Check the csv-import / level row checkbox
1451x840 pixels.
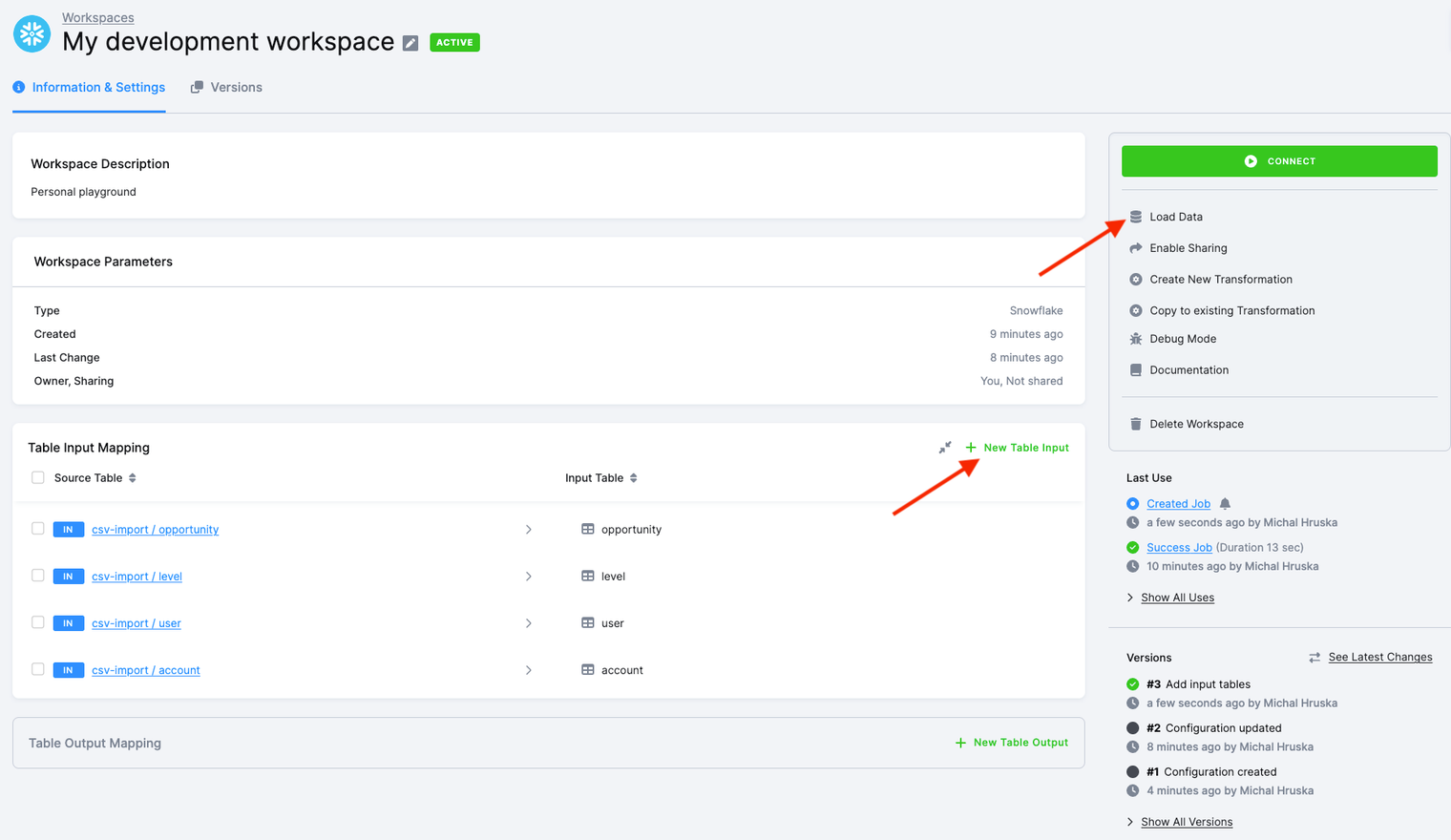38,575
